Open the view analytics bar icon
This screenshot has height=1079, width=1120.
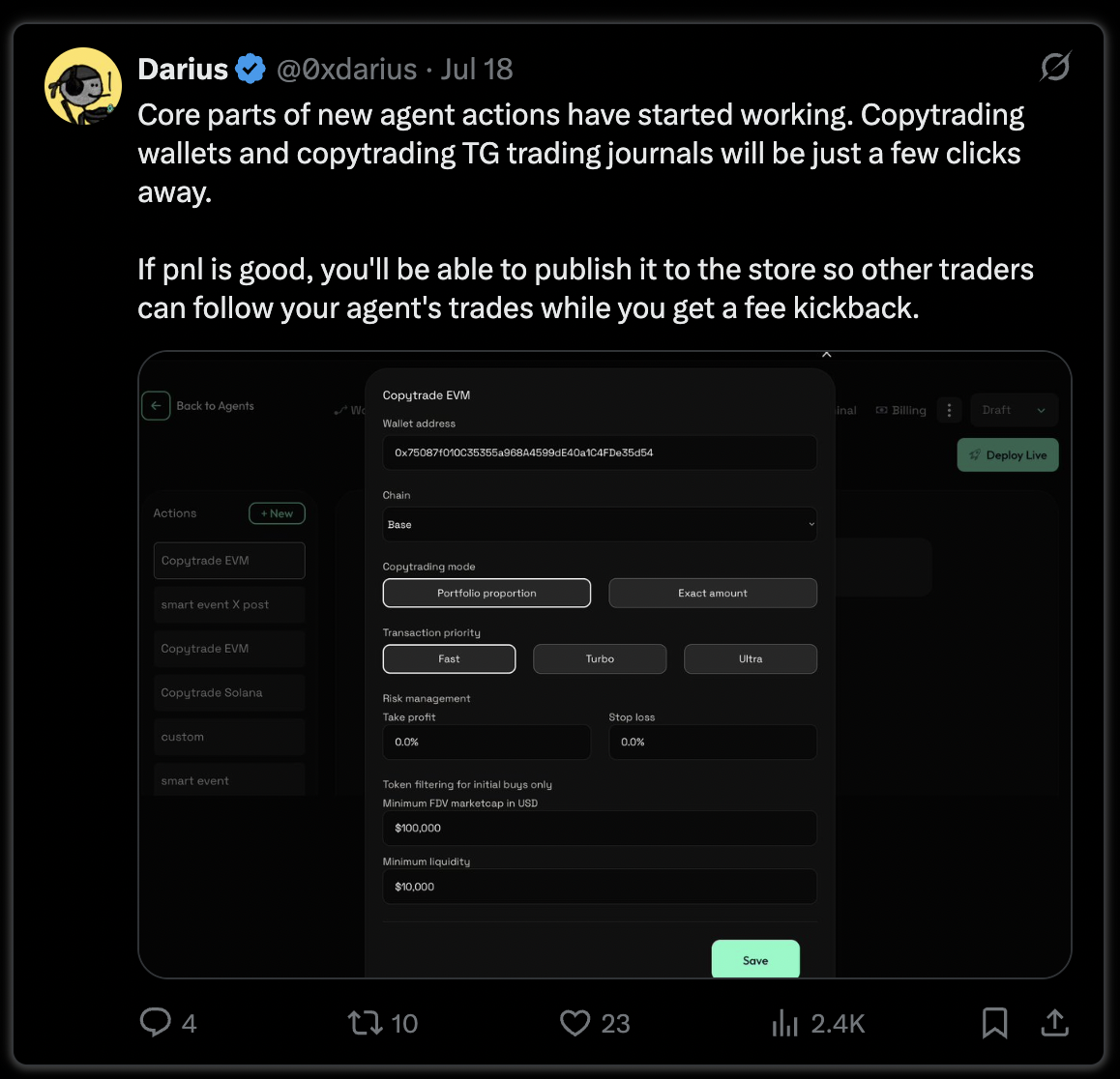tap(784, 1023)
